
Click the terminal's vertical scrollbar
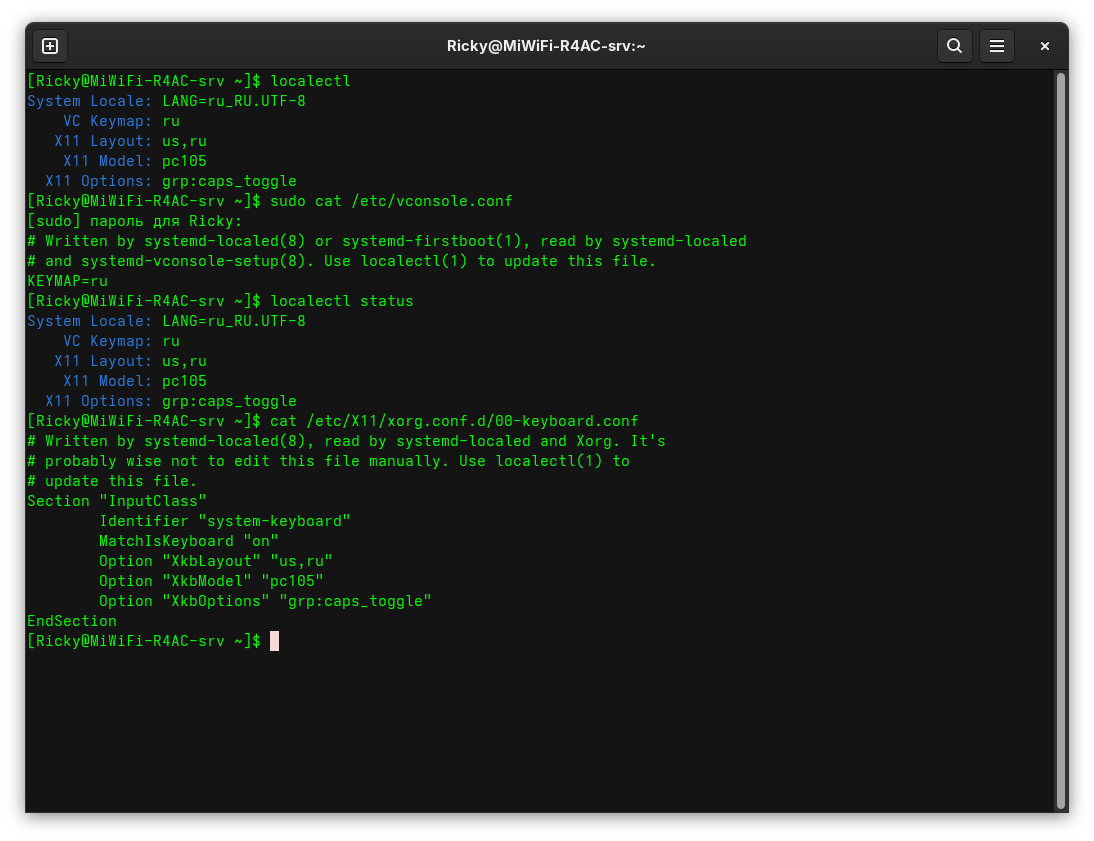pyautogui.click(x=1061, y=440)
